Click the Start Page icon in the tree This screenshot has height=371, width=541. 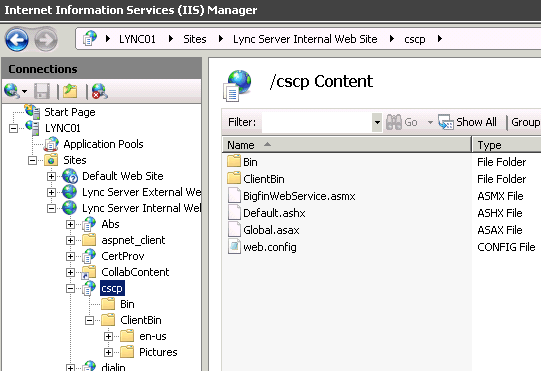point(32,112)
